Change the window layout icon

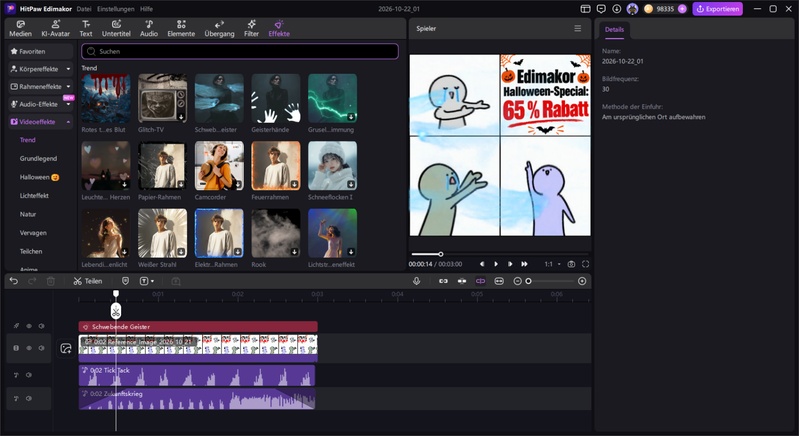(x=585, y=9)
